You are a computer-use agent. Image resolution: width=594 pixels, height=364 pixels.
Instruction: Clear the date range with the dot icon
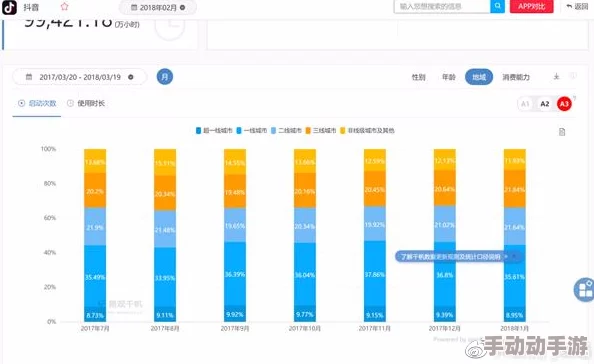131,77
